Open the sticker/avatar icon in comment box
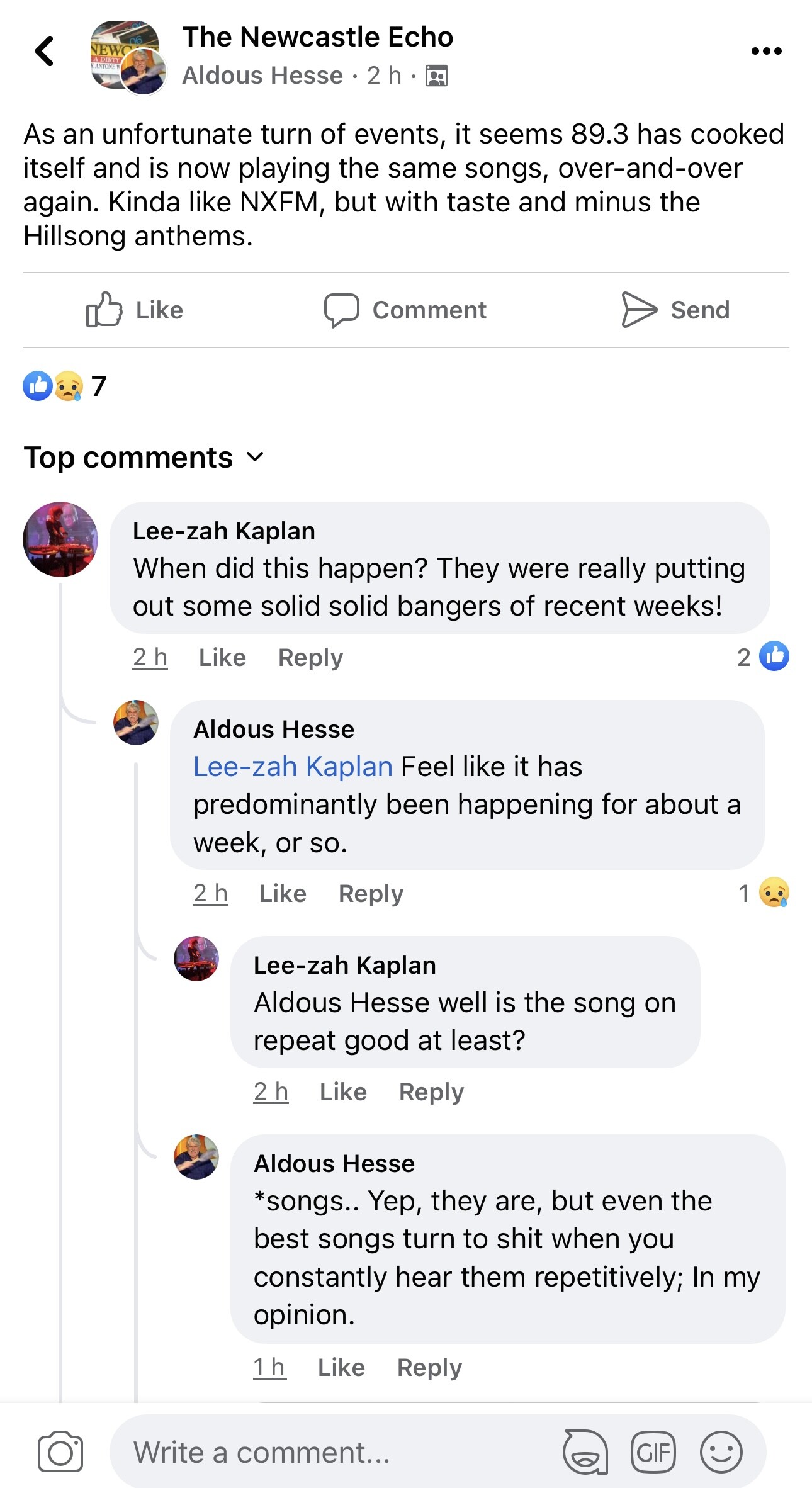The width and height of the screenshot is (812, 1488). (x=585, y=1453)
